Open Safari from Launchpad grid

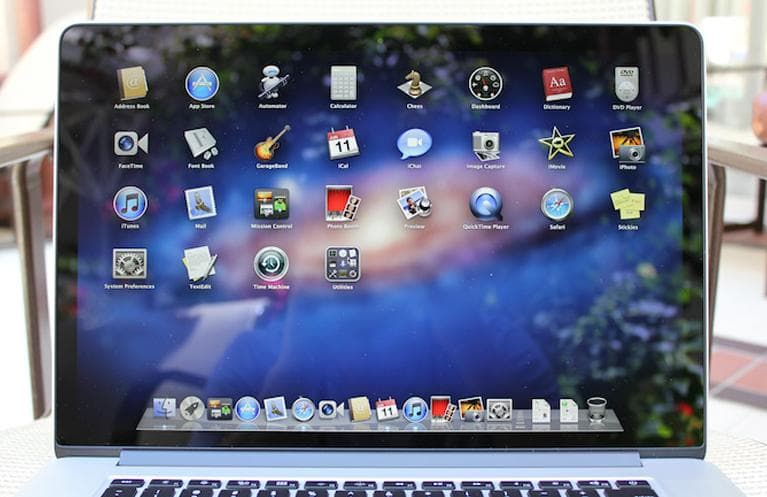coord(557,204)
